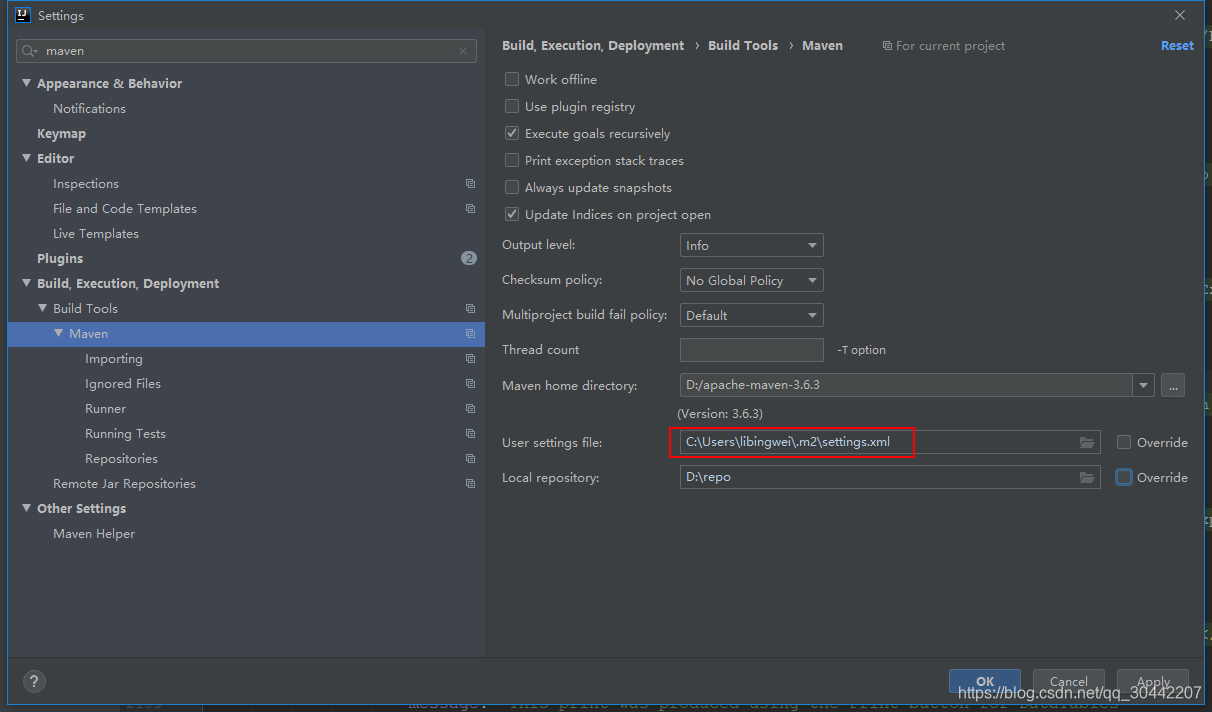Collapse the Maven tree node
This screenshot has width=1212, height=712.
pyautogui.click(x=59, y=333)
